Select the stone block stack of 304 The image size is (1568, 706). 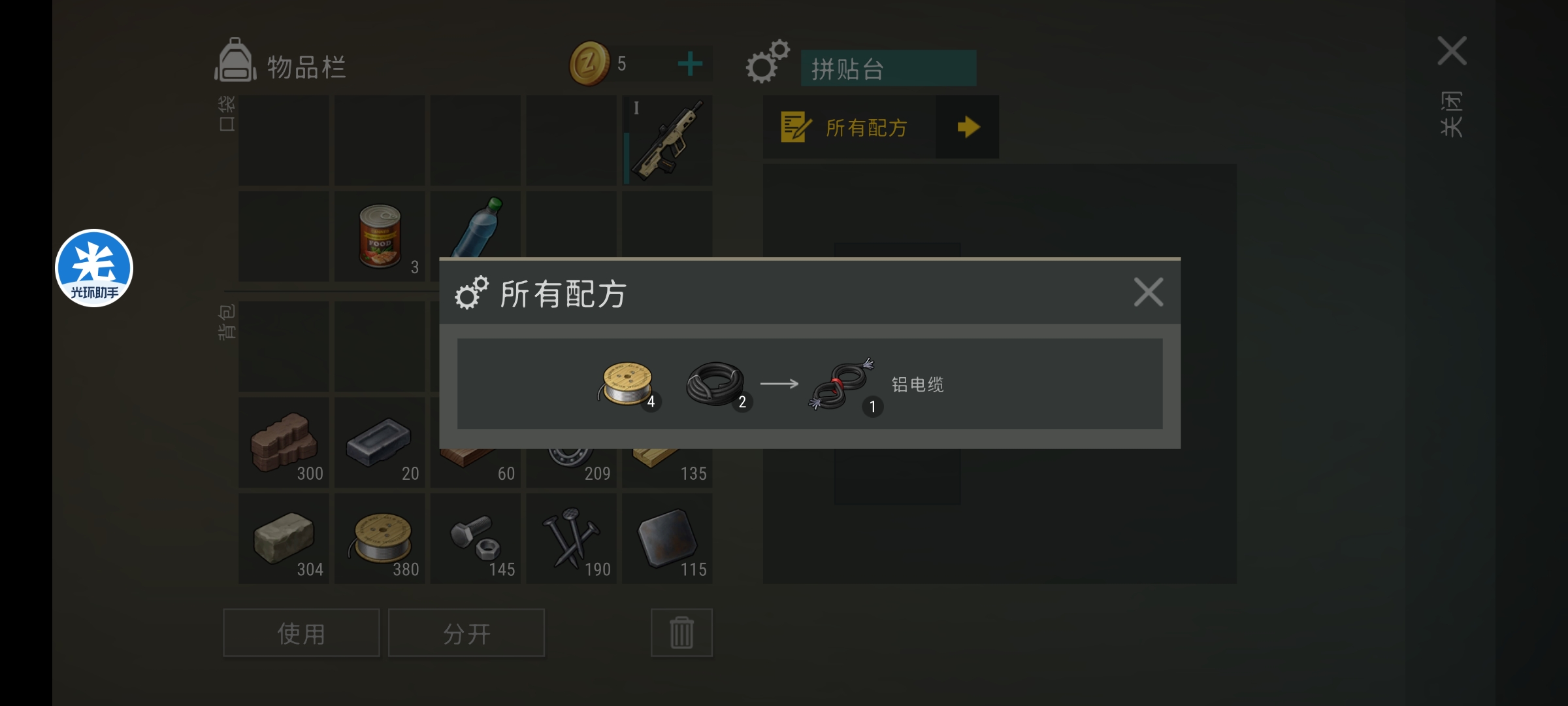pyautogui.click(x=284, y=538)
